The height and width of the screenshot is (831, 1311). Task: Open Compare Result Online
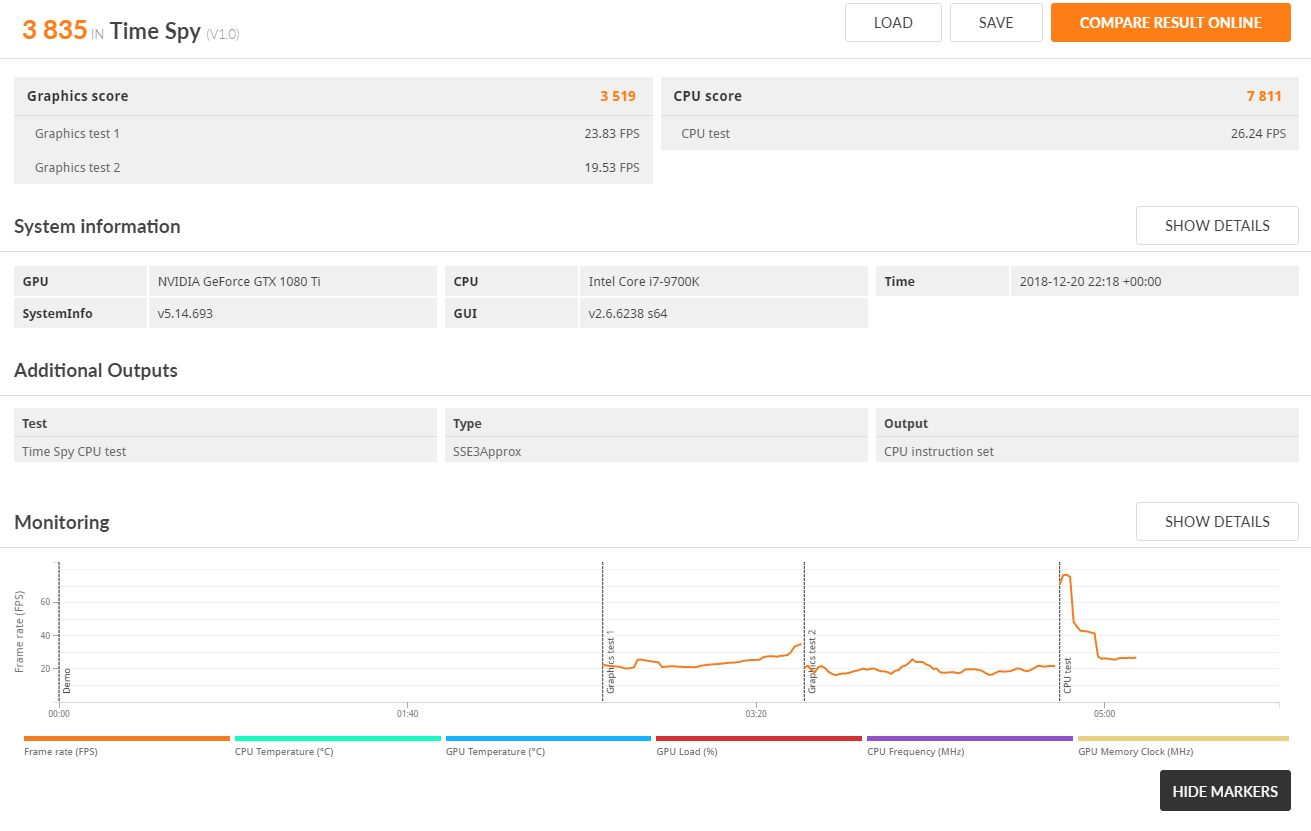[x=1171, y=23]
